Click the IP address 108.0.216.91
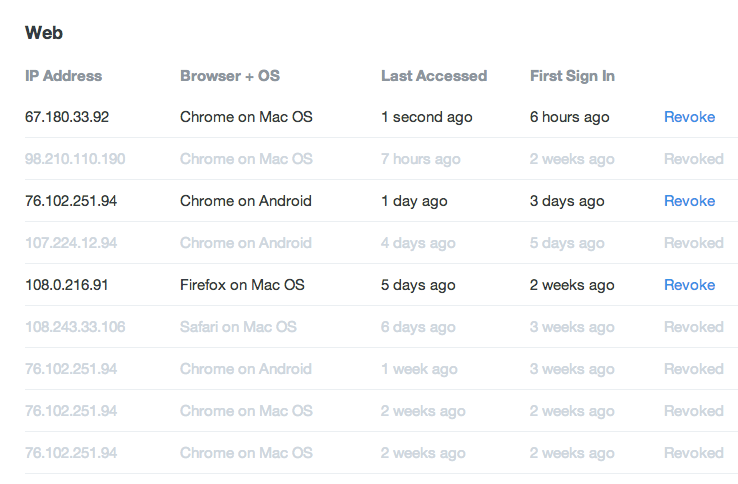Image resolution: width=738 pixels, height=484 pixels. [x=67, y=285]
